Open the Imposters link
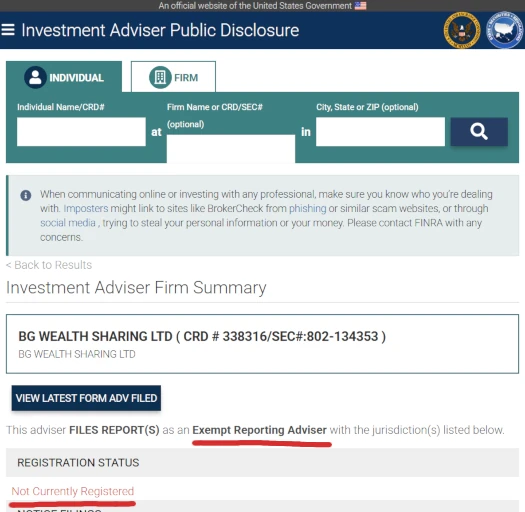 [86, 208]
